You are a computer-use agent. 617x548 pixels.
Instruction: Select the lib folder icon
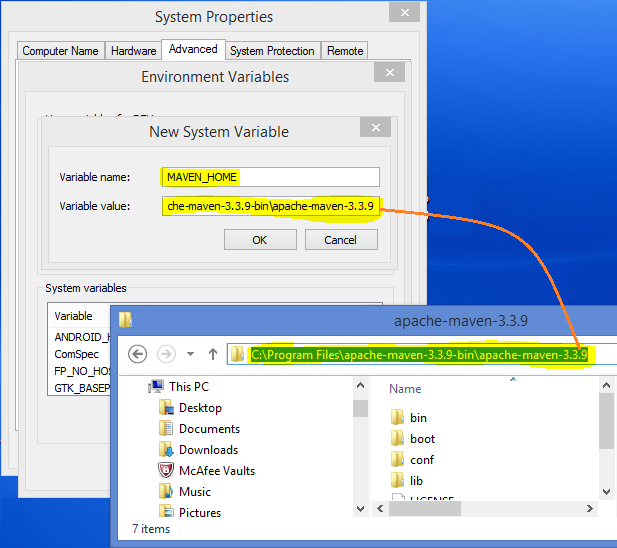pos(397,480)
